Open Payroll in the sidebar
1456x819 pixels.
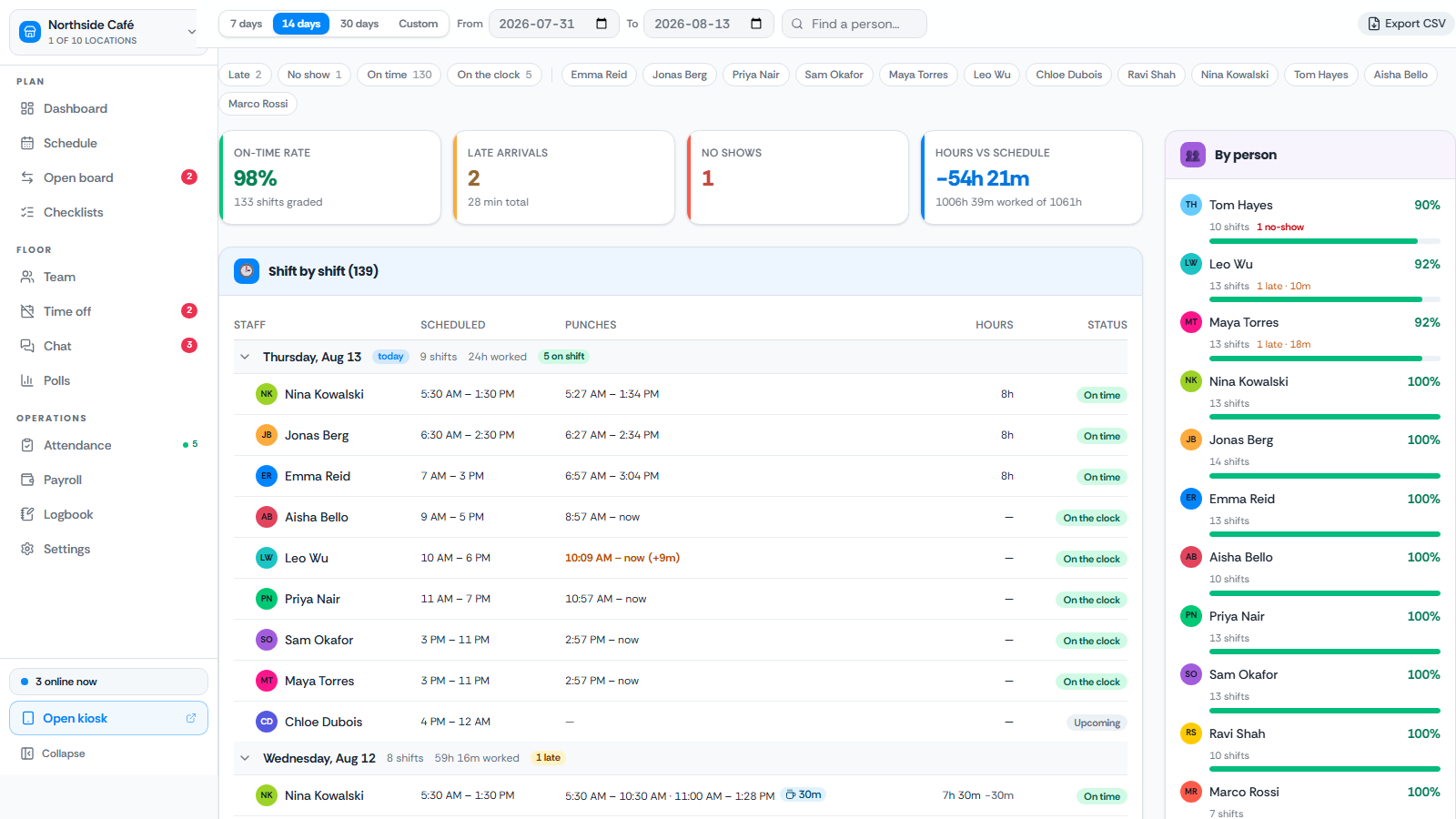point(108,480)
